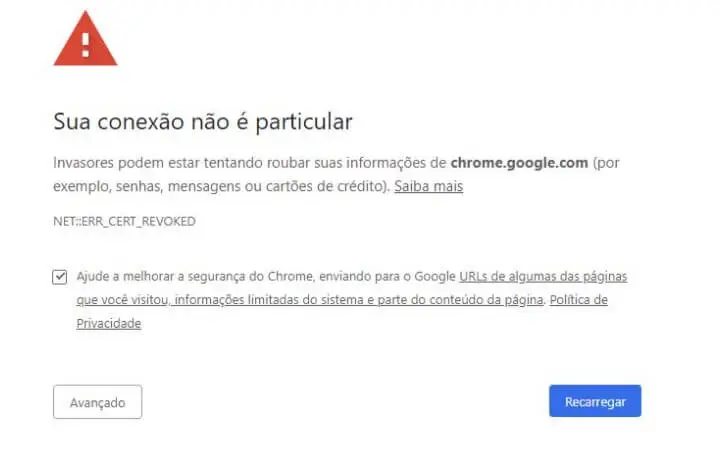Image resolution: width=719 pixels, height=451 pixels.
Task: Click 'senhas, mensagens ou cartões de crédito' text
Action: [x=249, y=186]
